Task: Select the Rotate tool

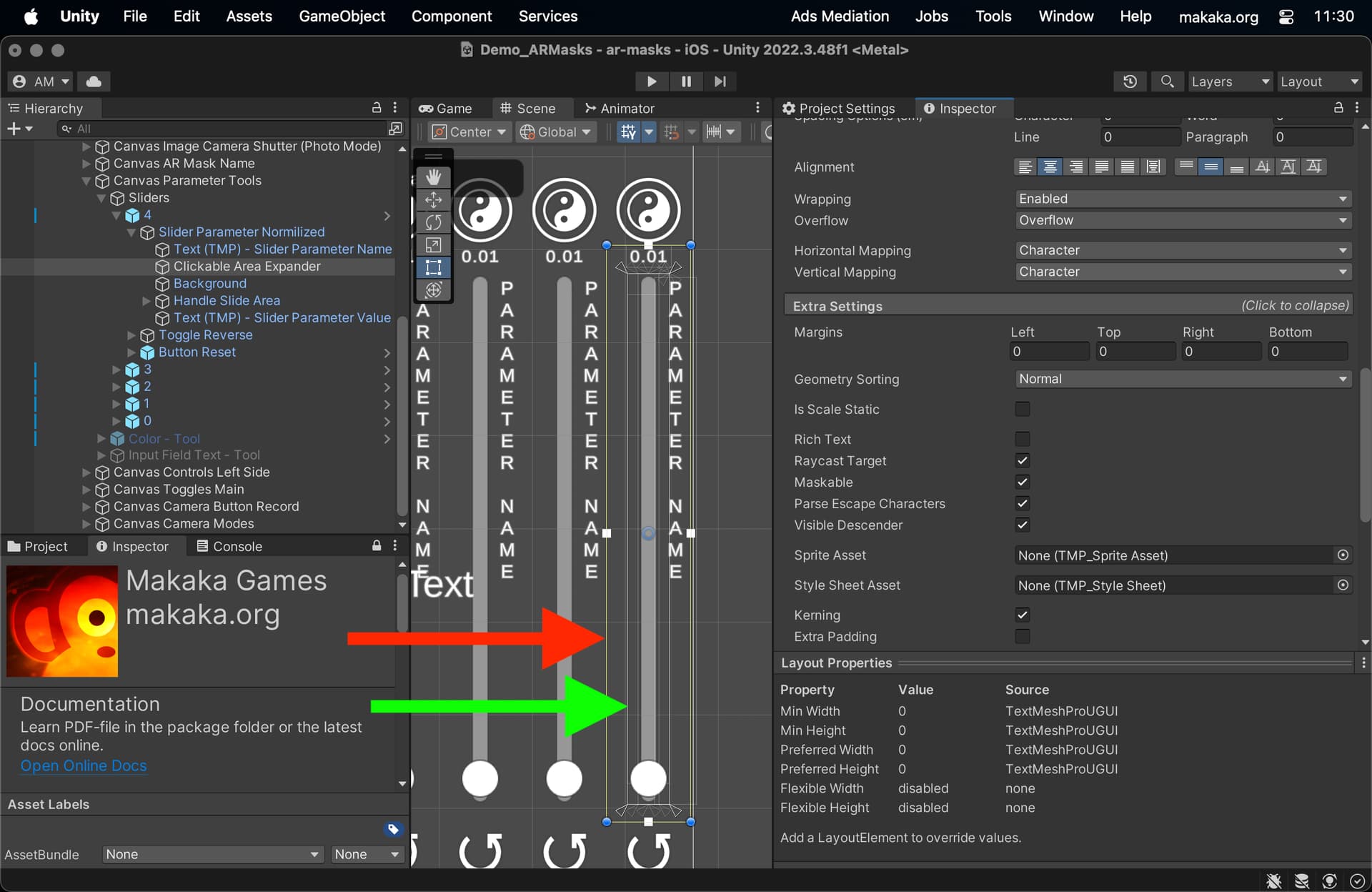Action: pyautogui.click(x=433, y=222)
